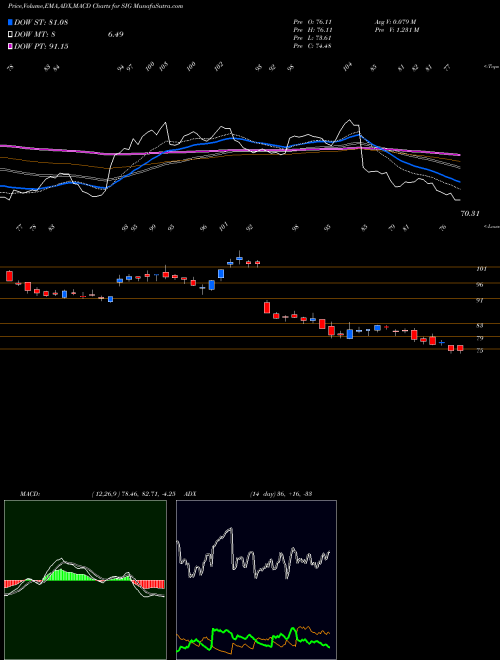This screenshot has height=660, width=500.
Task: Click the 91 price axis label
Action: (480, 301)
